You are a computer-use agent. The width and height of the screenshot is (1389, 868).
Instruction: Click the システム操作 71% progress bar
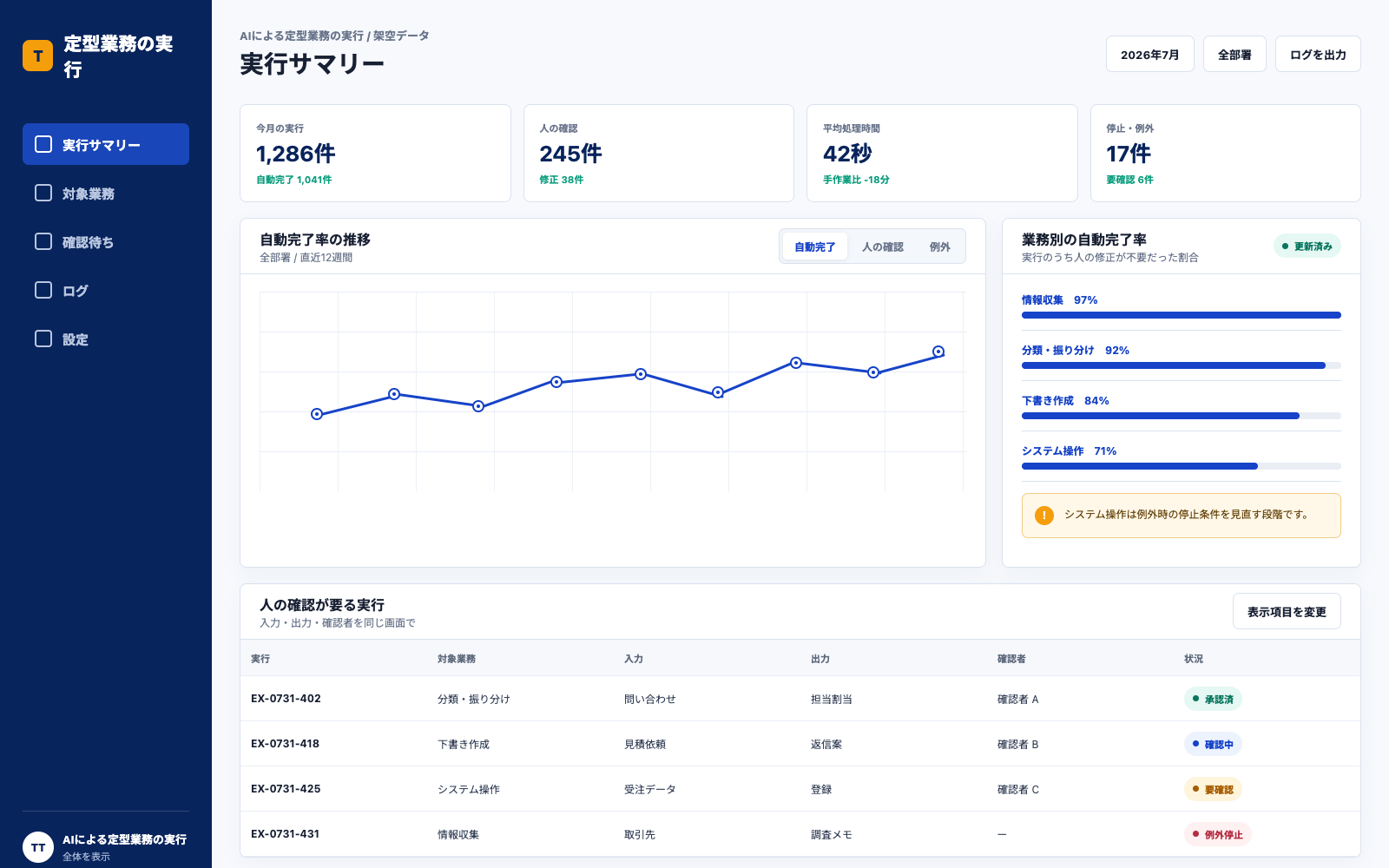(x=1182, y=466)
